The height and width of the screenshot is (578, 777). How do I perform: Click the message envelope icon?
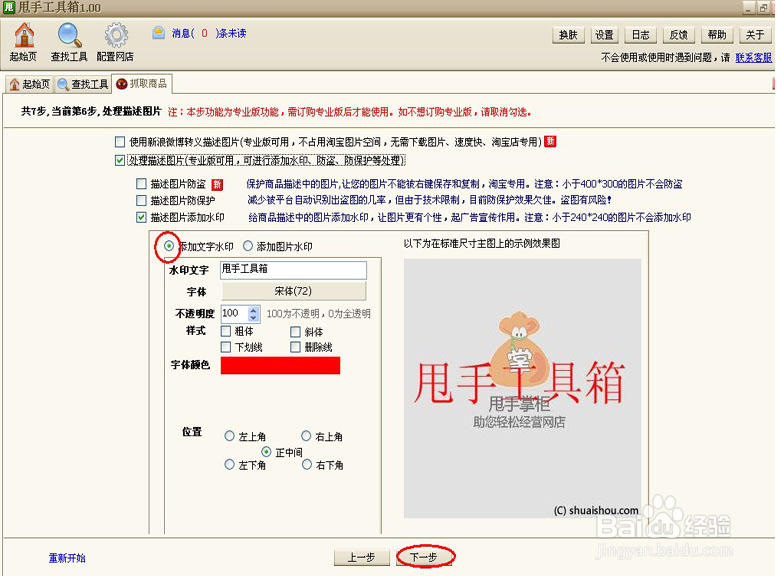point(158,33)
